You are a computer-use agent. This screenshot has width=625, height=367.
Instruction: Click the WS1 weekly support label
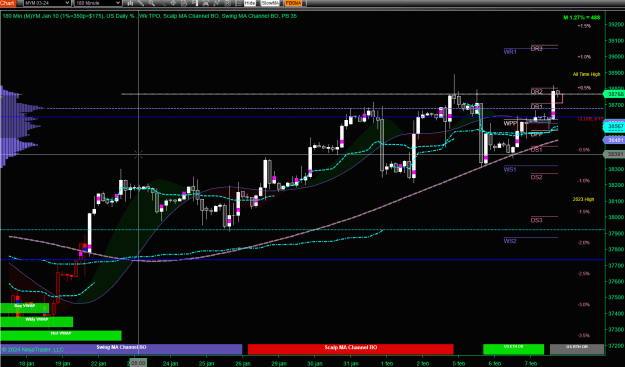pos(510,169)
